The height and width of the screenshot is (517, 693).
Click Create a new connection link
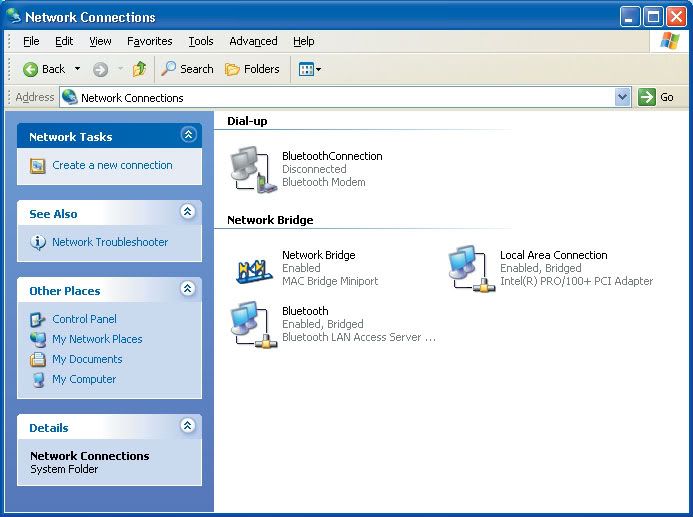coord(112,165)
